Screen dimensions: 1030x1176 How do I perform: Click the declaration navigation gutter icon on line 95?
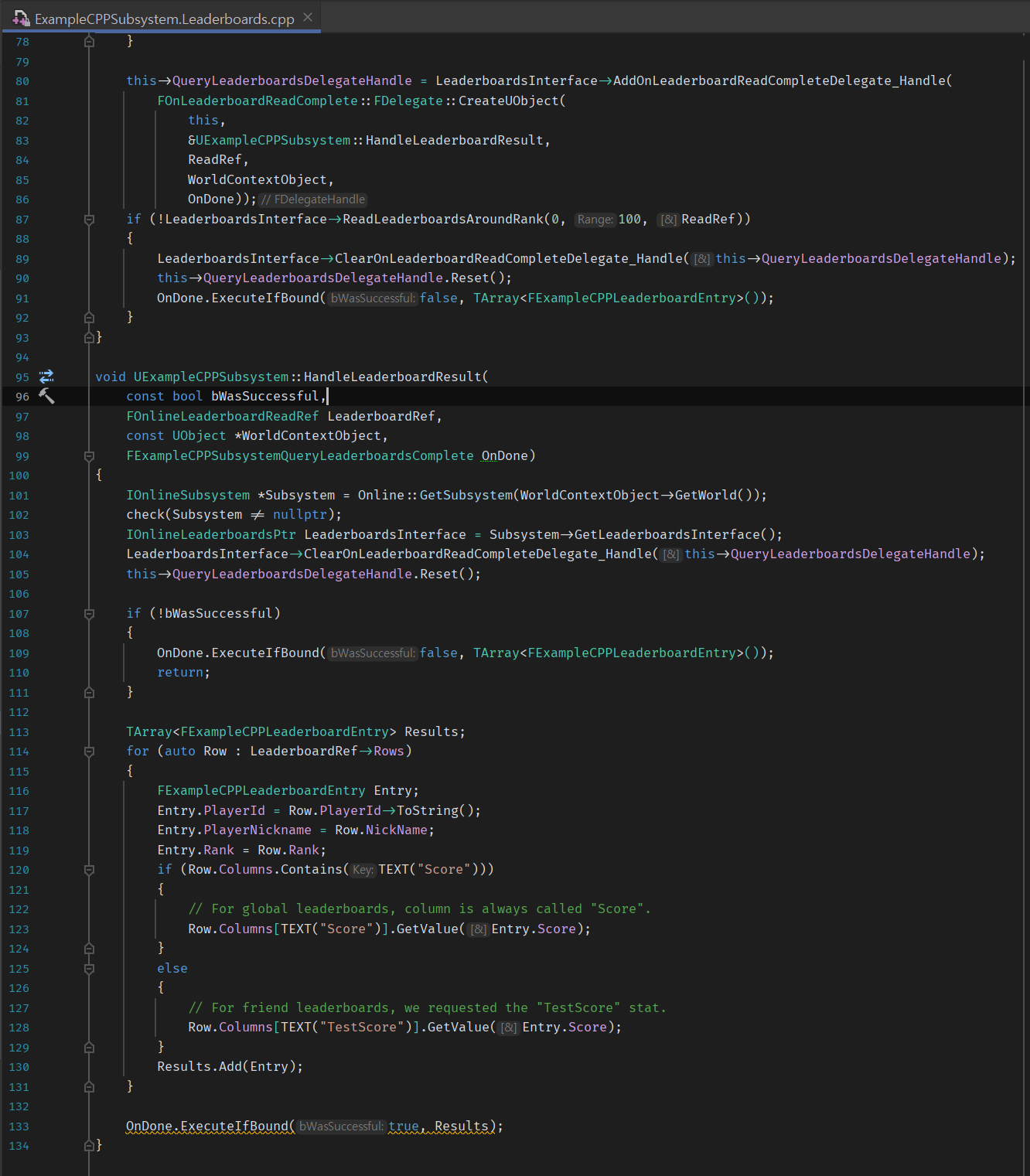click(46, 377)
